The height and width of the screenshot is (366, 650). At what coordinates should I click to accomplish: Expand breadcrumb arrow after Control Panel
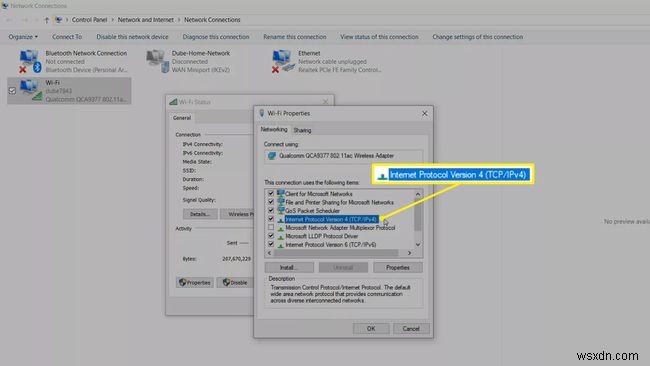click(x=112, y=20)
